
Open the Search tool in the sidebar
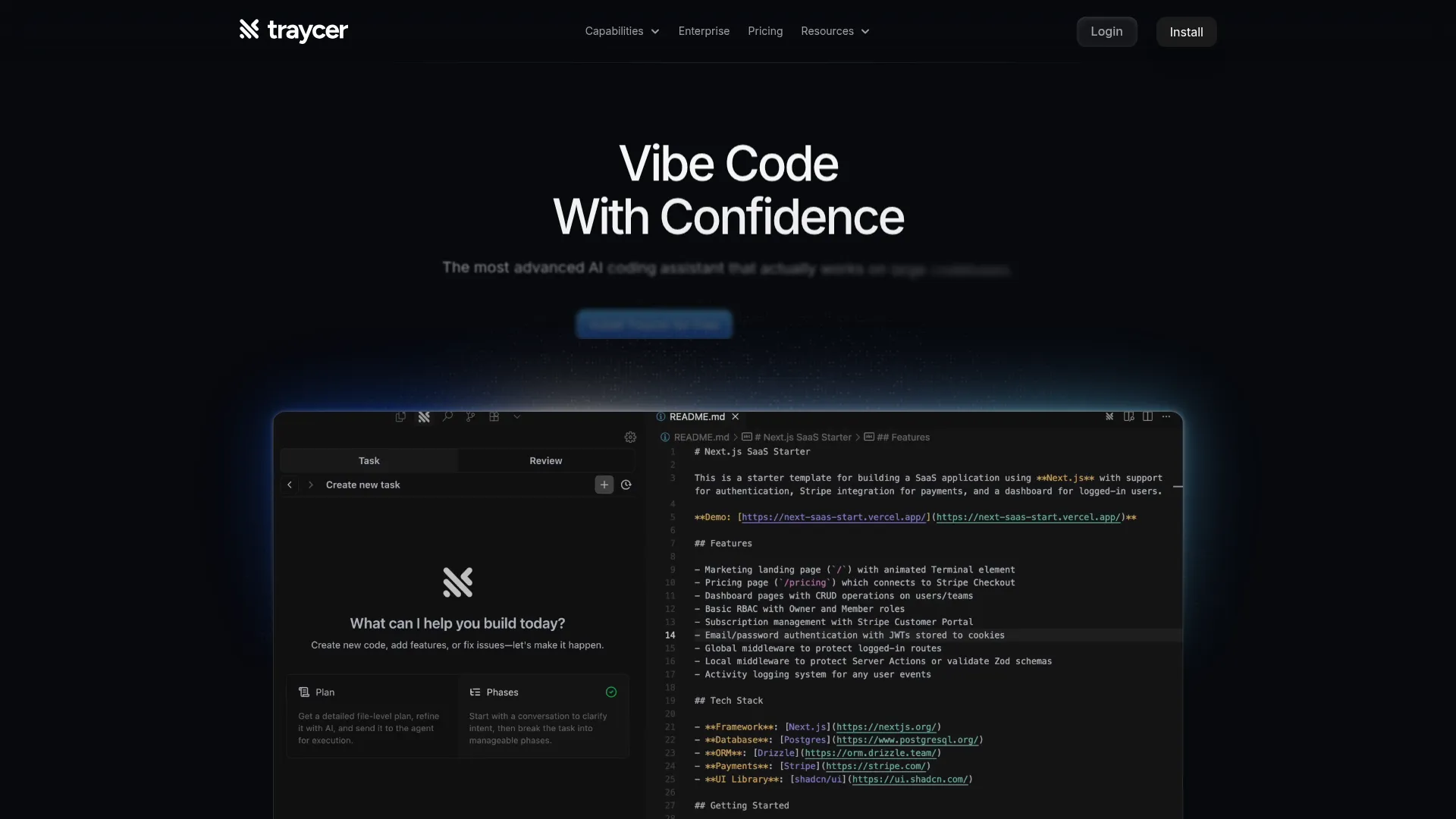(x=447, y=416)
